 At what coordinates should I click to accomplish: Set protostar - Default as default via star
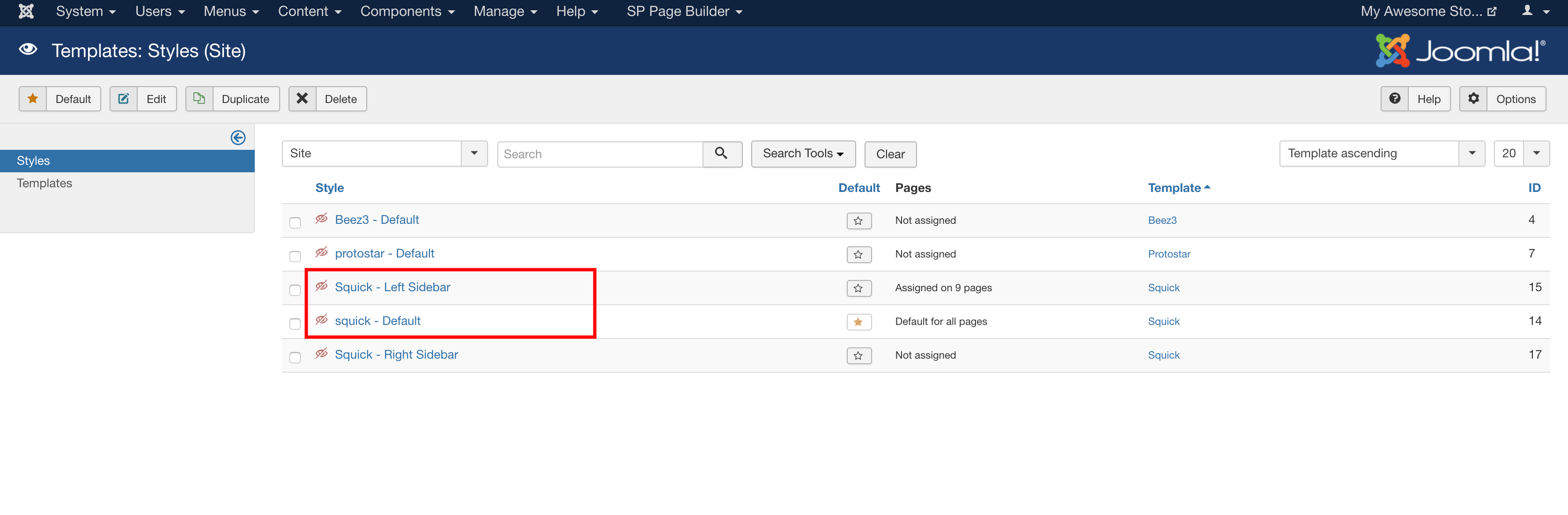pyautogui.click(x=859, y=254)
